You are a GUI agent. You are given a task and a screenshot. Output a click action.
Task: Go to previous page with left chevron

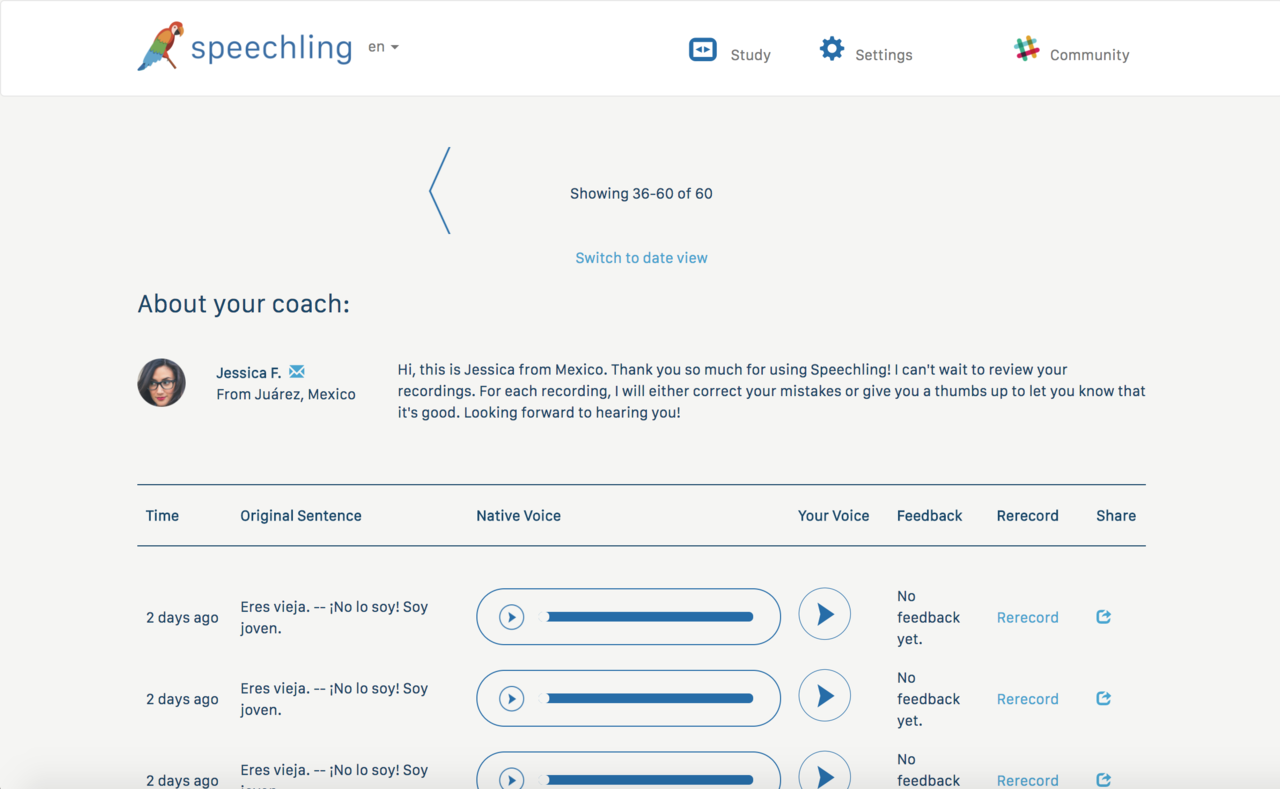(440, 191)
